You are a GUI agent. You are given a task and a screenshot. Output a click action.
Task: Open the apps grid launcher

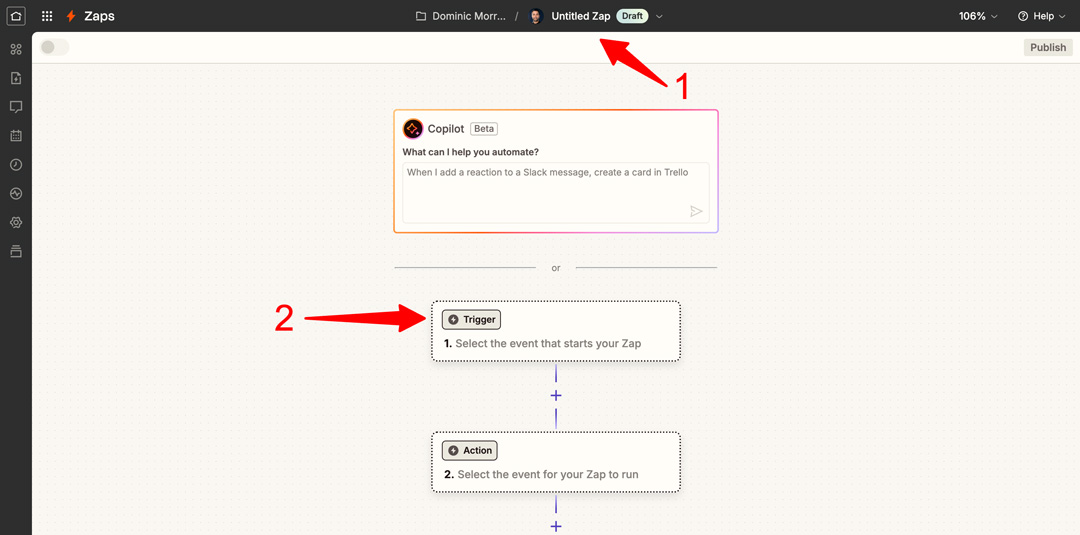[x=47, y=16]
